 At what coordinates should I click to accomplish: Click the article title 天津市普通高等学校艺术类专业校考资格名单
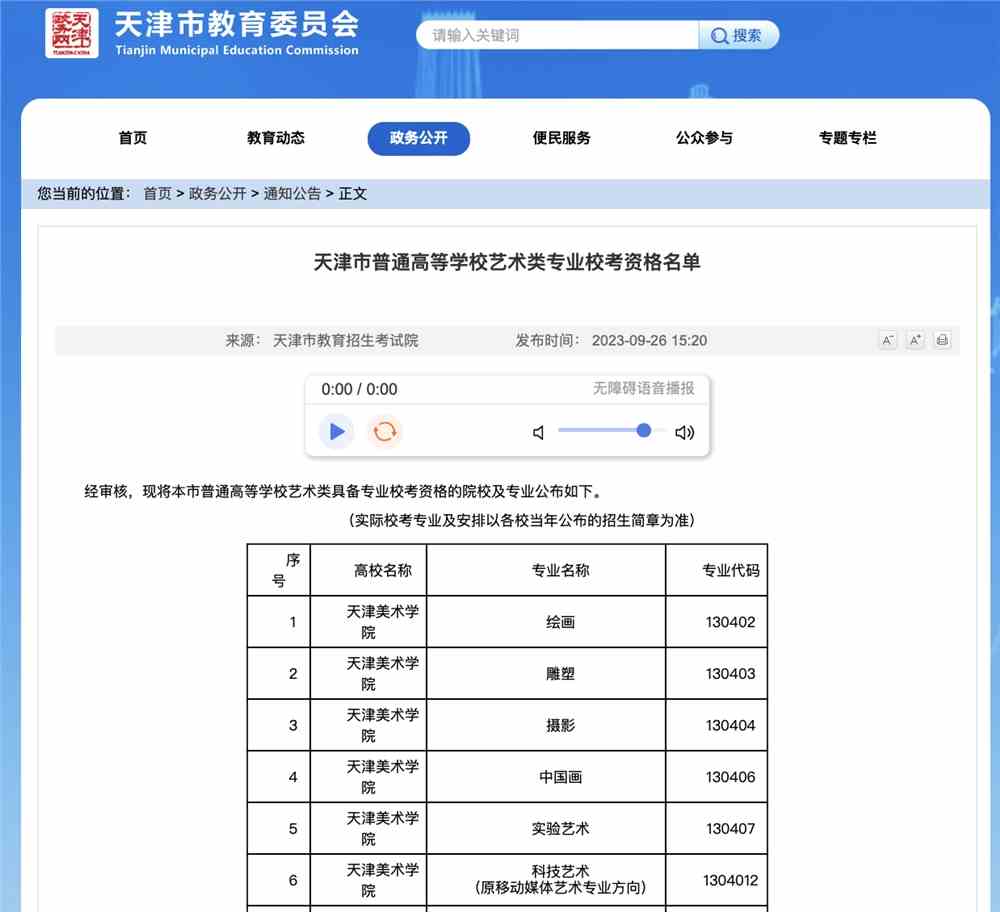point(507,262)
